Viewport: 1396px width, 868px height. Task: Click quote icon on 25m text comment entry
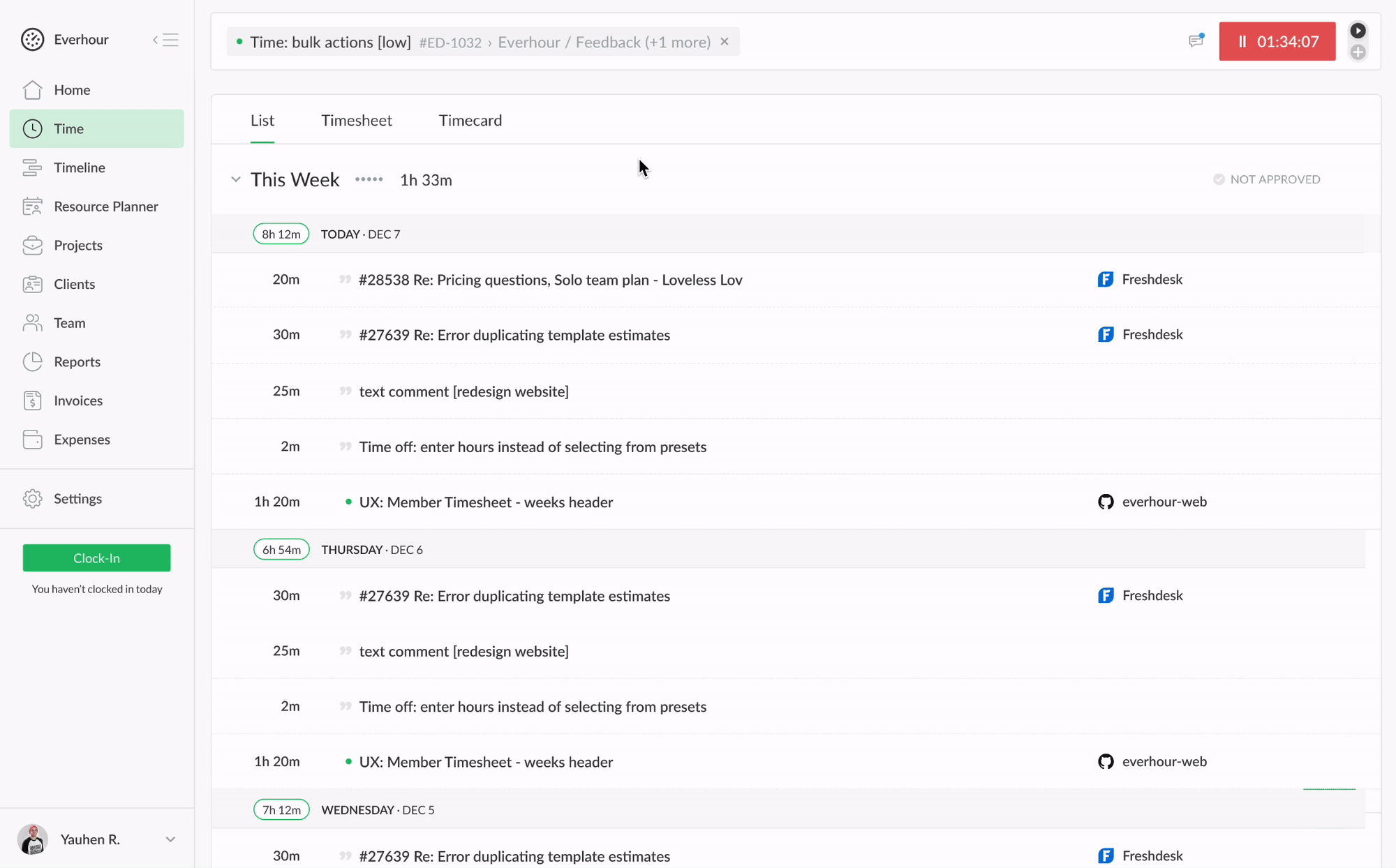345,391
